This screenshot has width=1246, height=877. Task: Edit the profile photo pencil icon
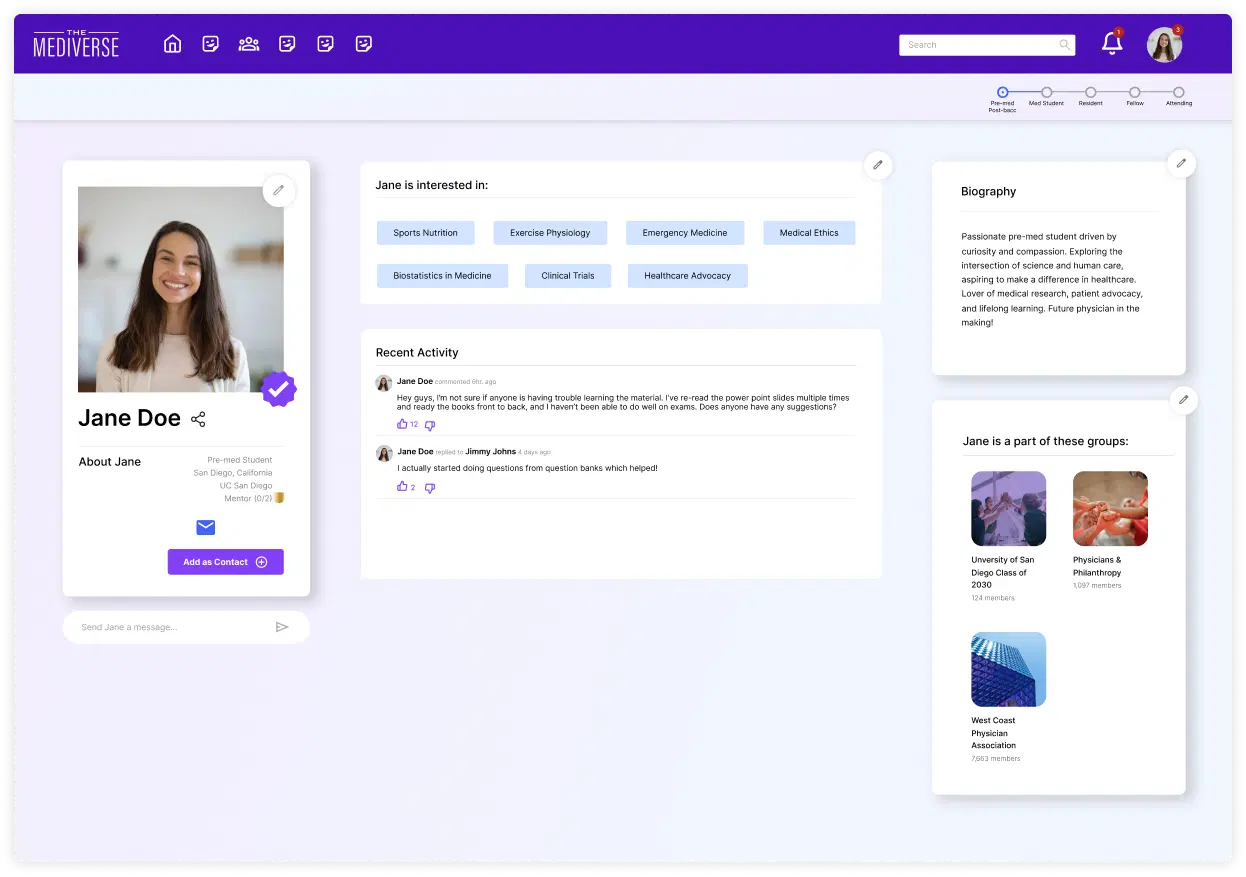point(279,190)
